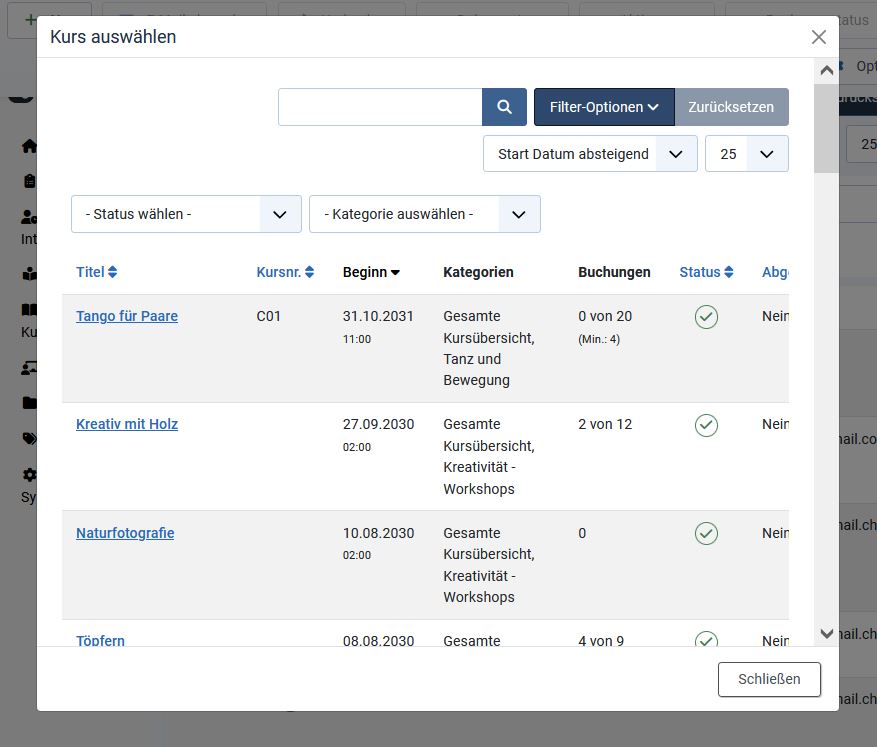Screen dimensions: 877x747
Task: Open the Tango für Paare course link
Action: pyautogui.click(x=127, y=316)
